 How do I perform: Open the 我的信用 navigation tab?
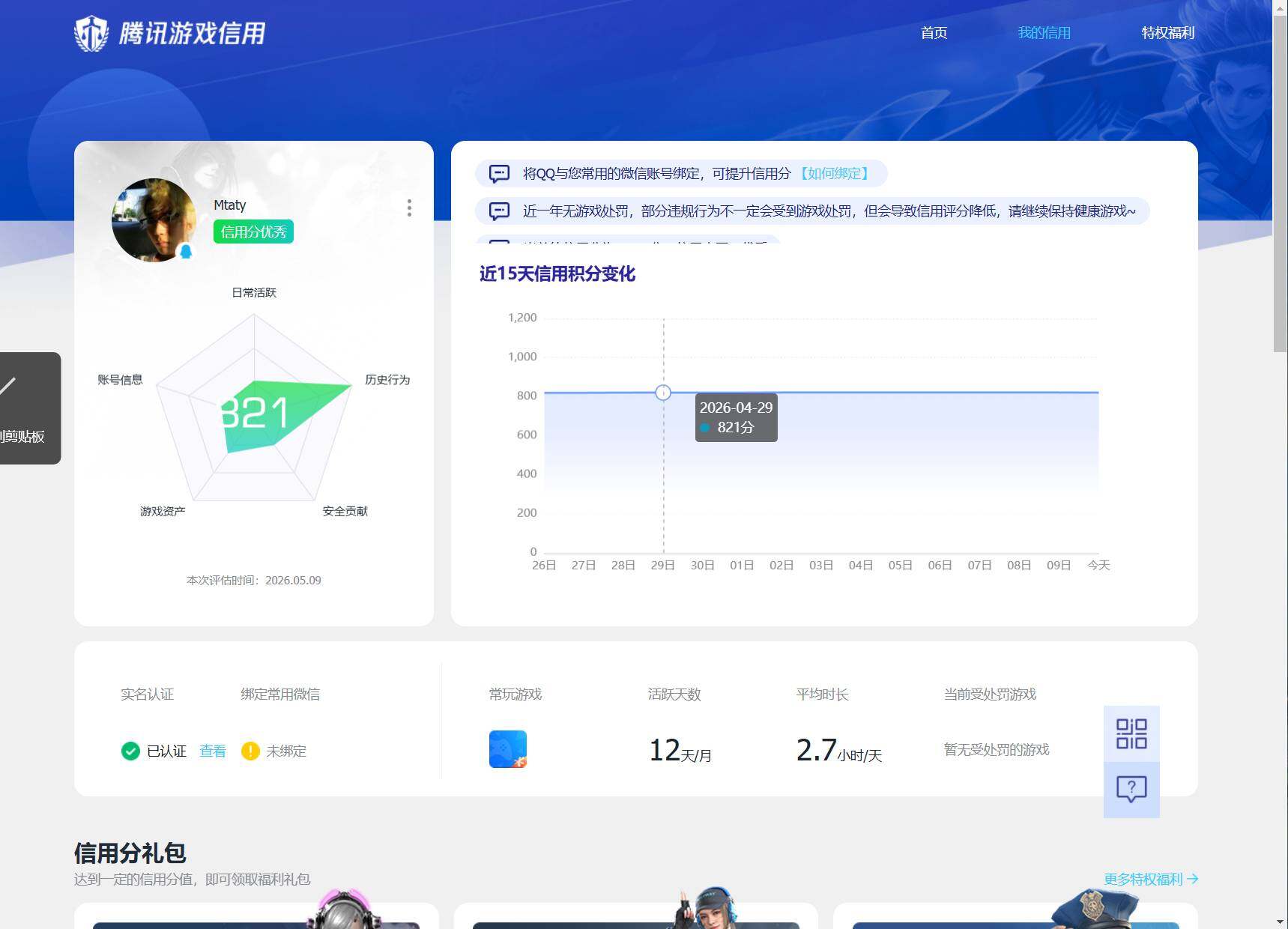[x=1044, y=33]
